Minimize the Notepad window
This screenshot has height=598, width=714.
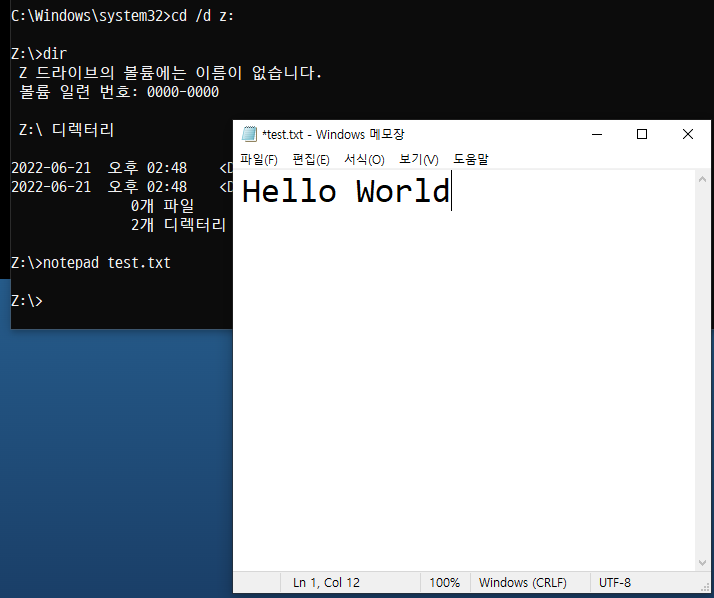click(x=597, y=134)
